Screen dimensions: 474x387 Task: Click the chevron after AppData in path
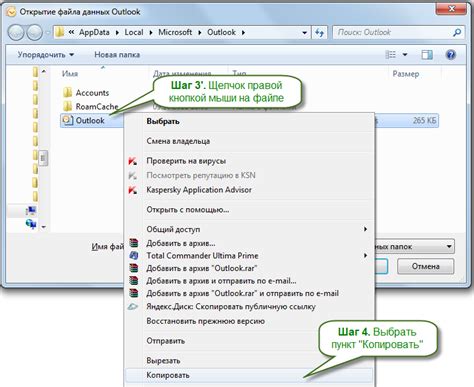pyautogui.click(x=117, y=33)
